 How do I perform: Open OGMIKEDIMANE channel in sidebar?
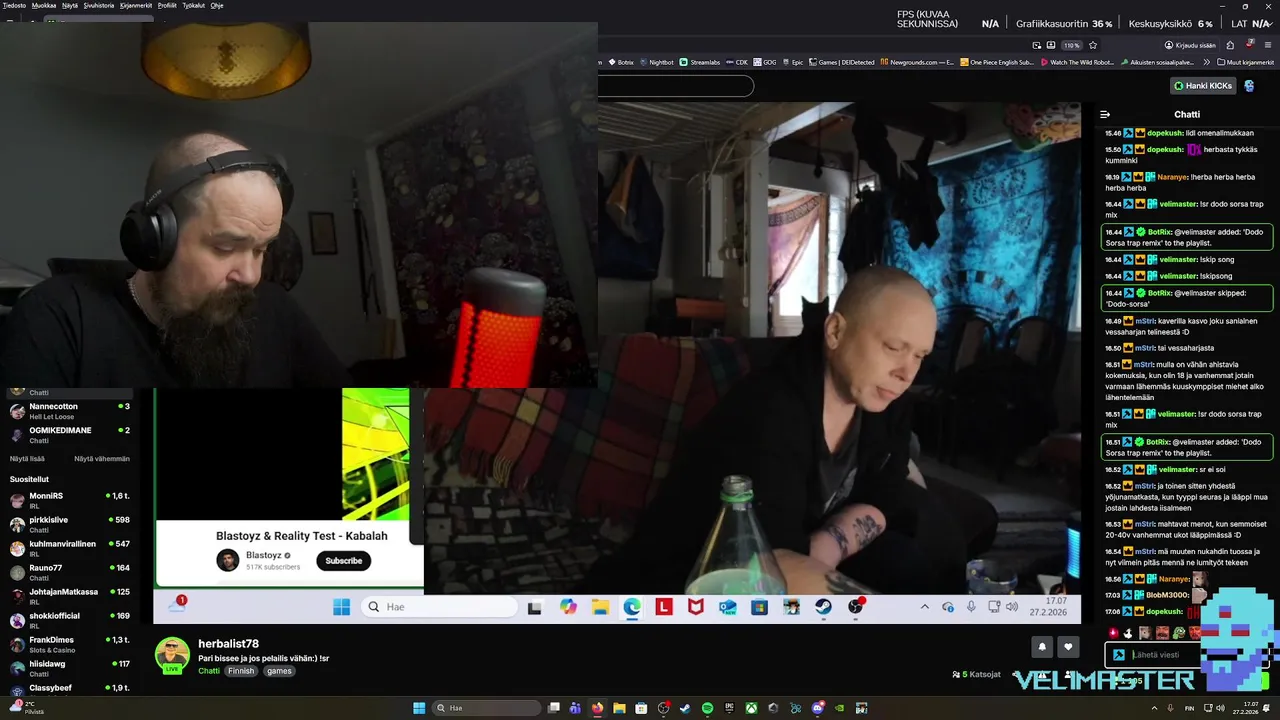70,435
